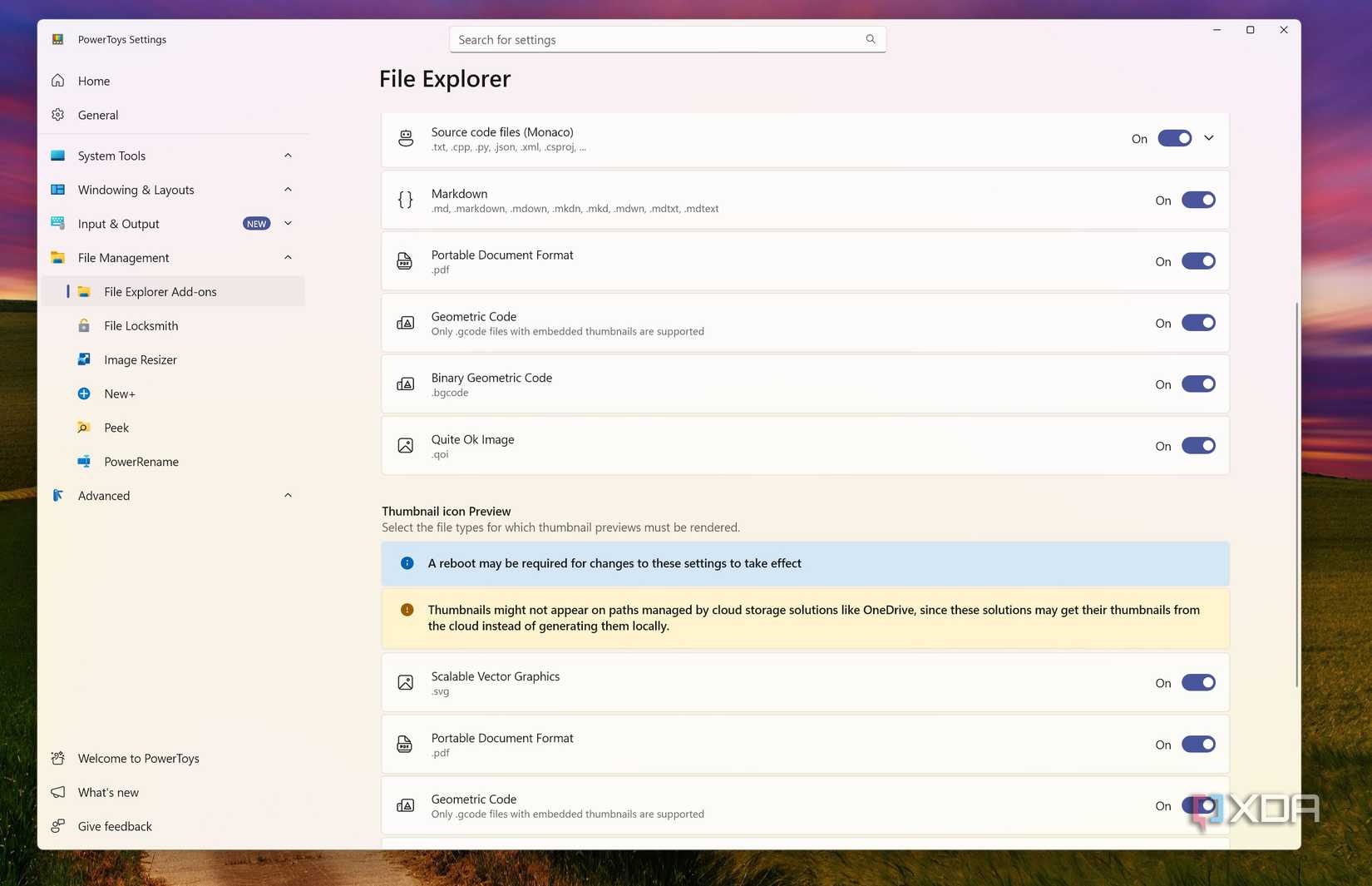Open File Locksmith via its padlock icon
Image resolution: width=1372 pixels, height=886 pixels.
[x=84, y=325]
